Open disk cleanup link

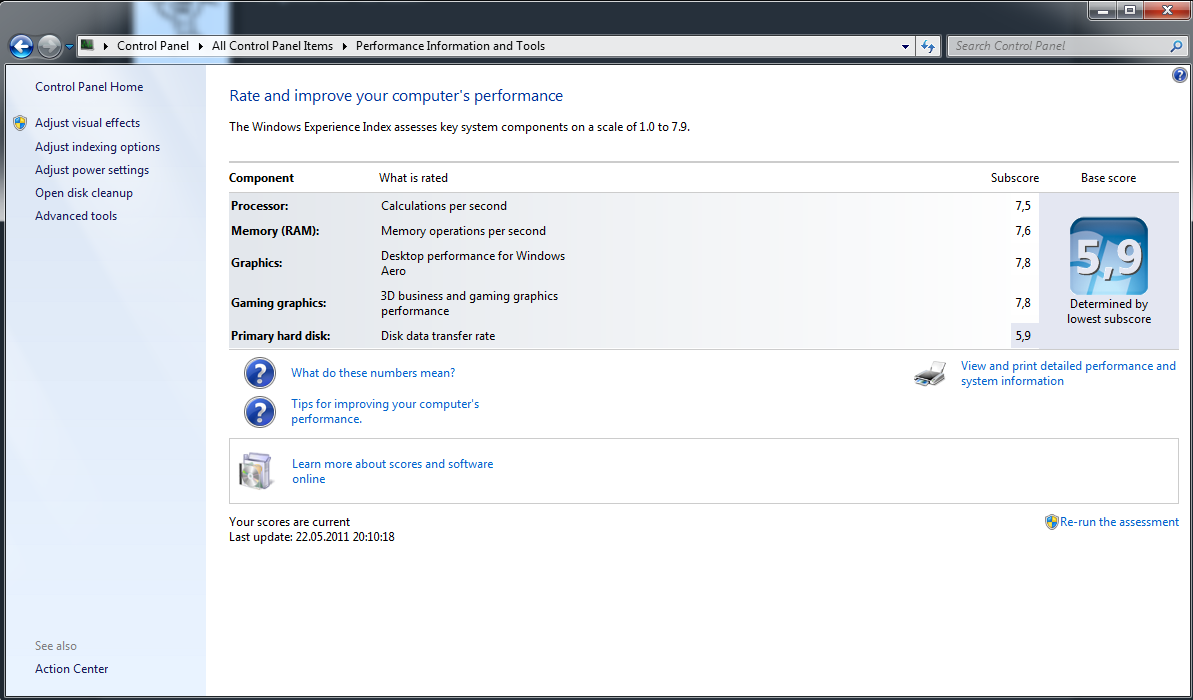84,192
